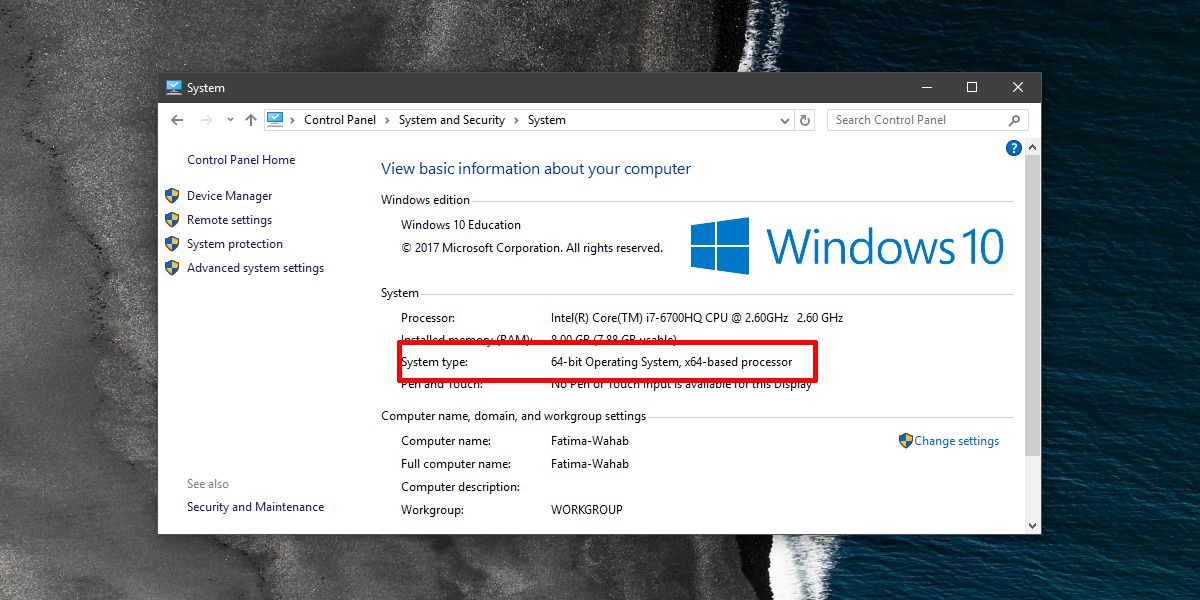
Task: Go up one level with up arrow
Action: pyautogui.click(x=251, y=120)
